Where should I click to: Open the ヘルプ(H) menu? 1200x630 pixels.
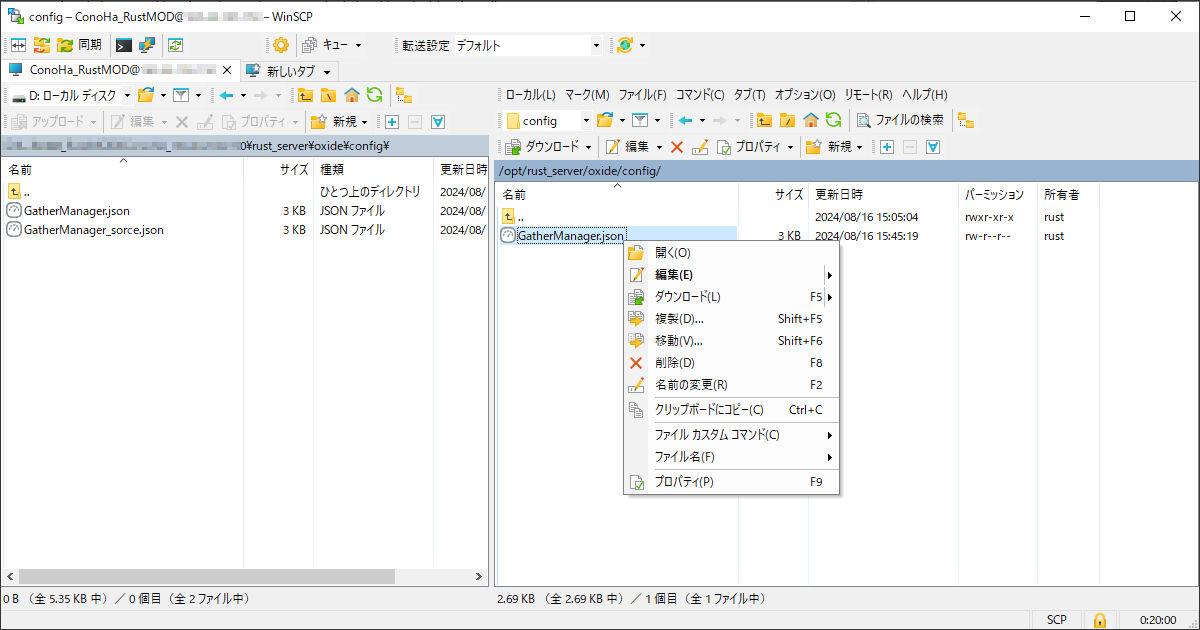[924, 95]
